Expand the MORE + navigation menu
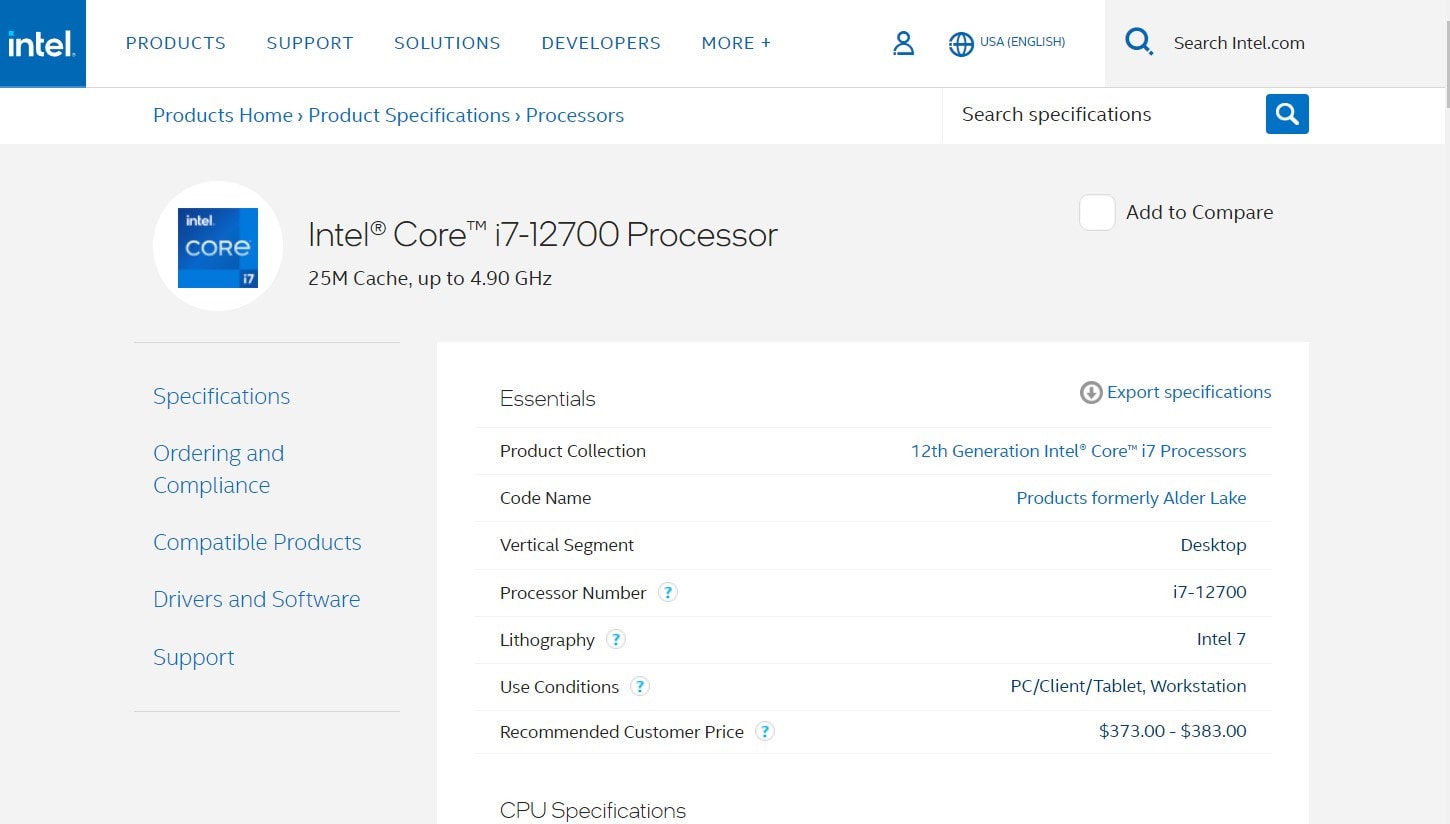This screenshot has width=1450, height=824. pos(736,43)
